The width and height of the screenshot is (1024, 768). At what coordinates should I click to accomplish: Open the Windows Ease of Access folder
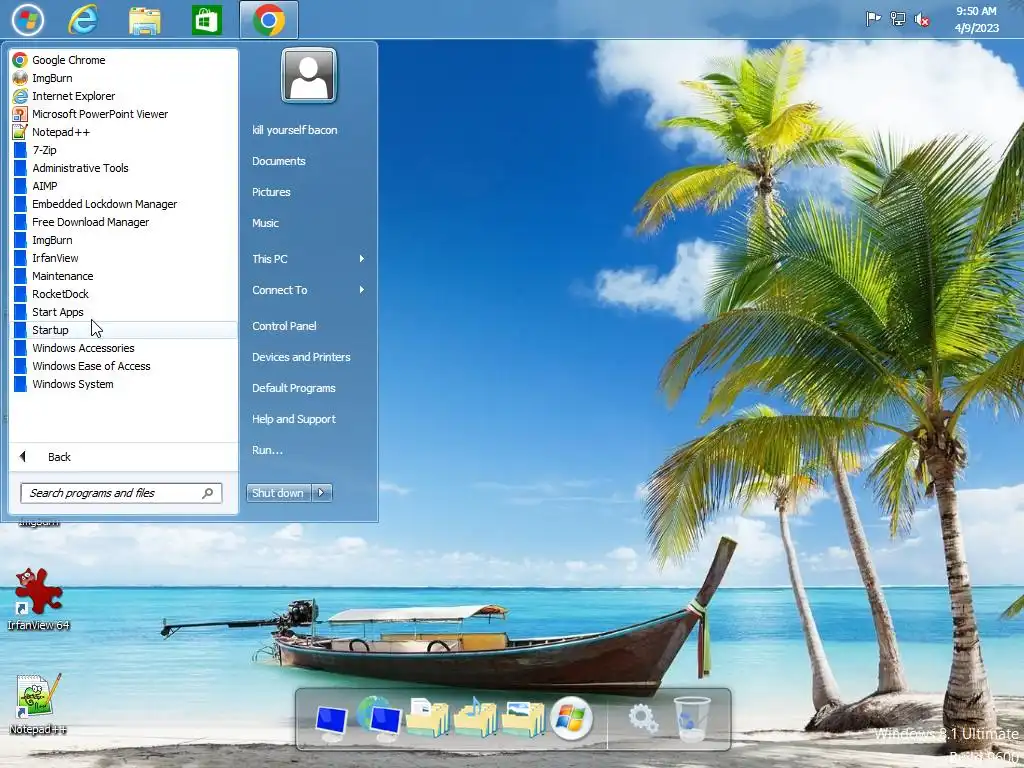(124, 366)
